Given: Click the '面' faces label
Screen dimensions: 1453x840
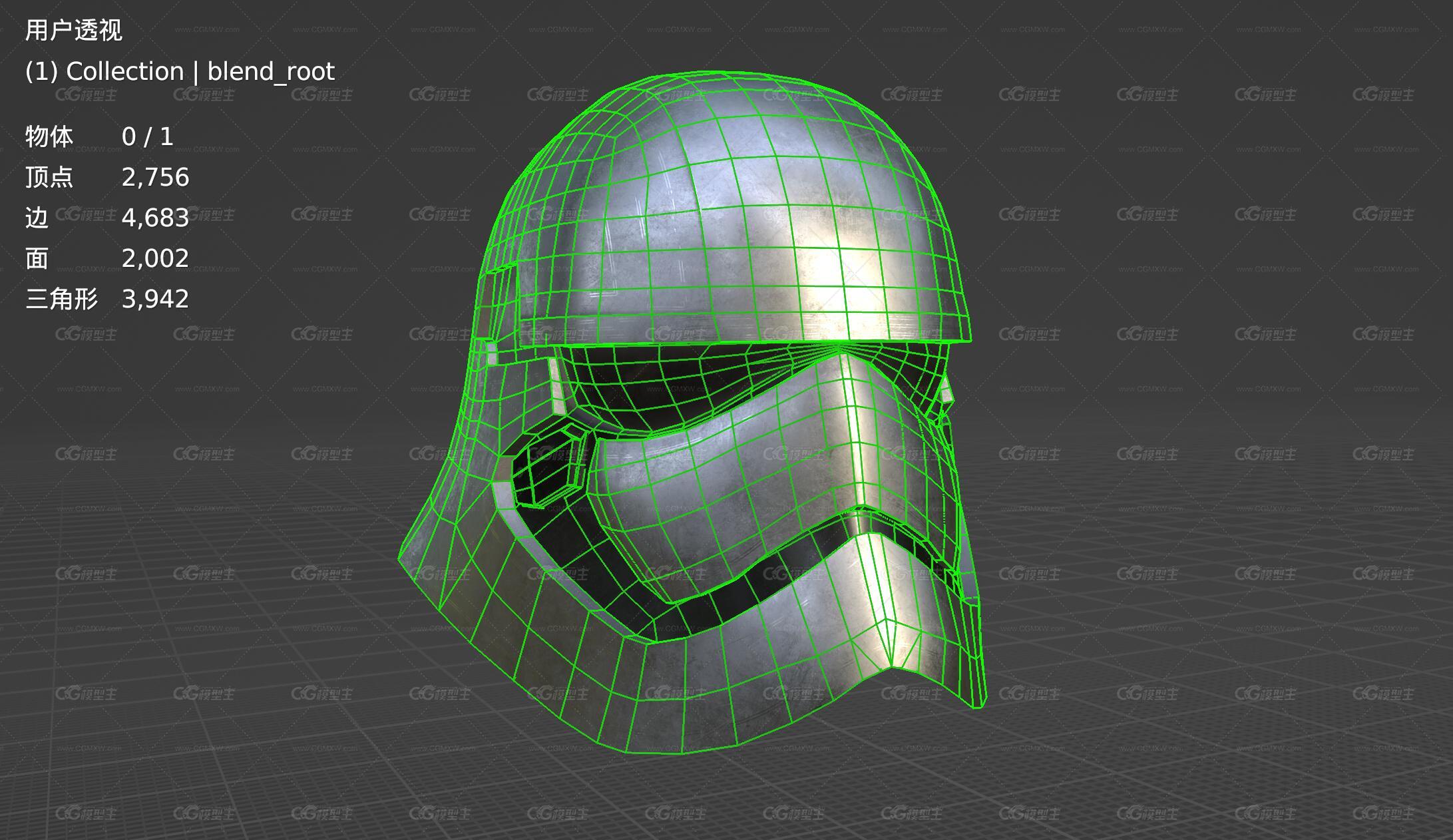Looking at the screenshot, I should (37, 259).
